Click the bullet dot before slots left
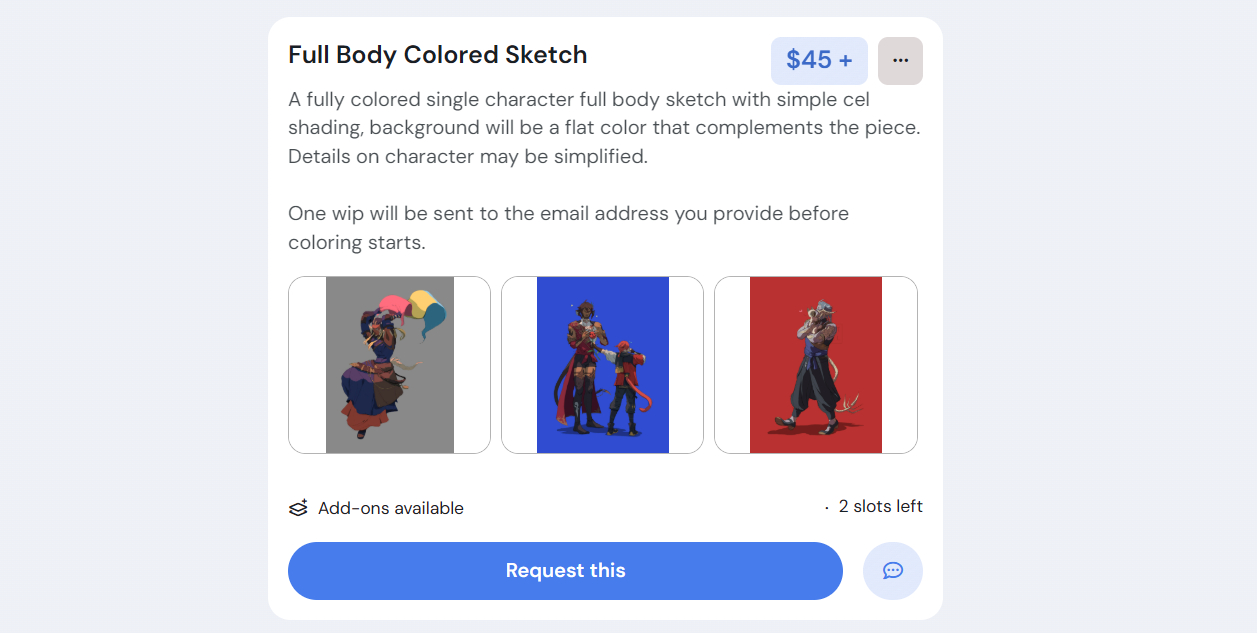This screenshot has height=633, width=1257. [827, 508]
